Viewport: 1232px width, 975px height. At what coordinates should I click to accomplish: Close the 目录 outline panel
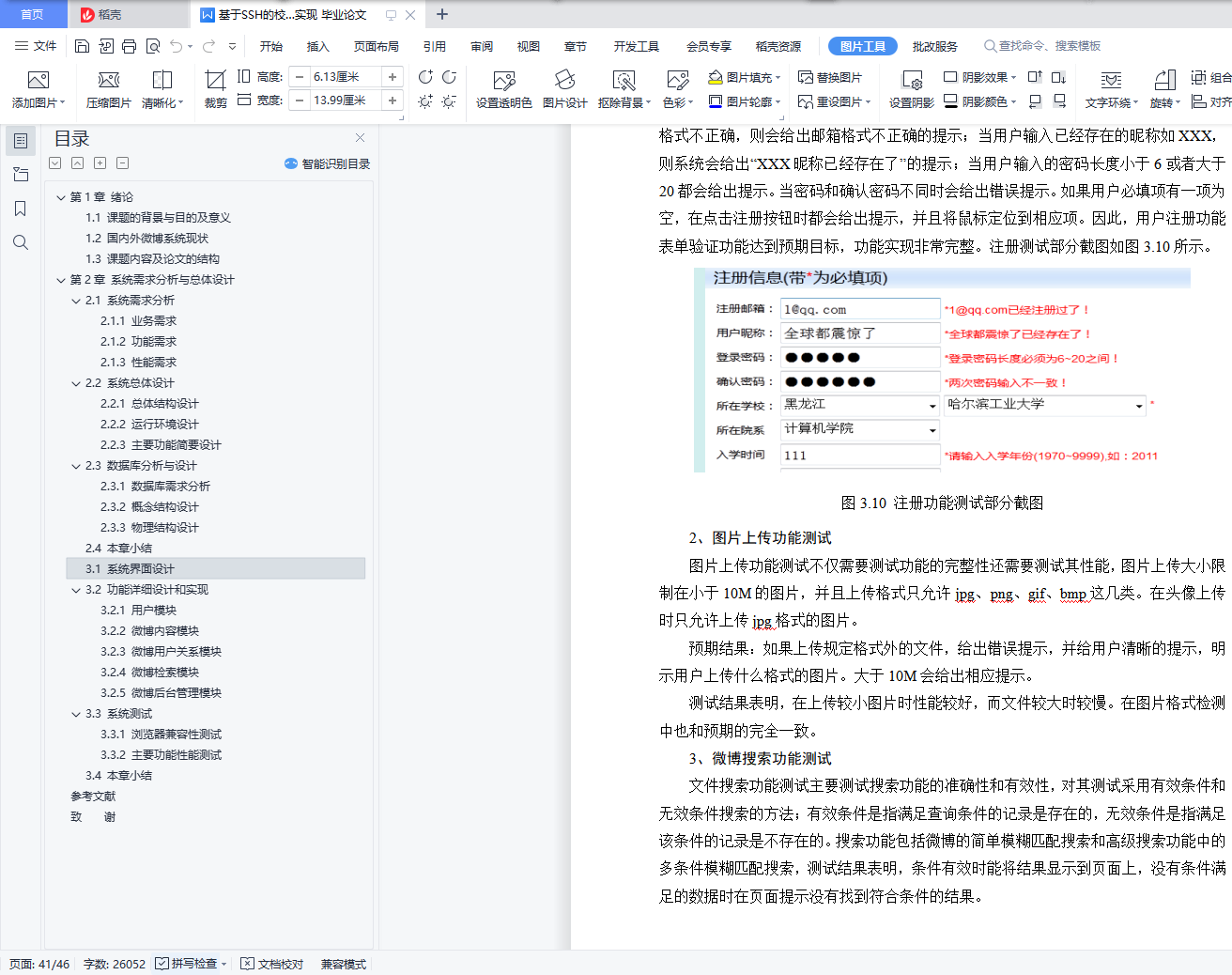[x=360, y=138]
